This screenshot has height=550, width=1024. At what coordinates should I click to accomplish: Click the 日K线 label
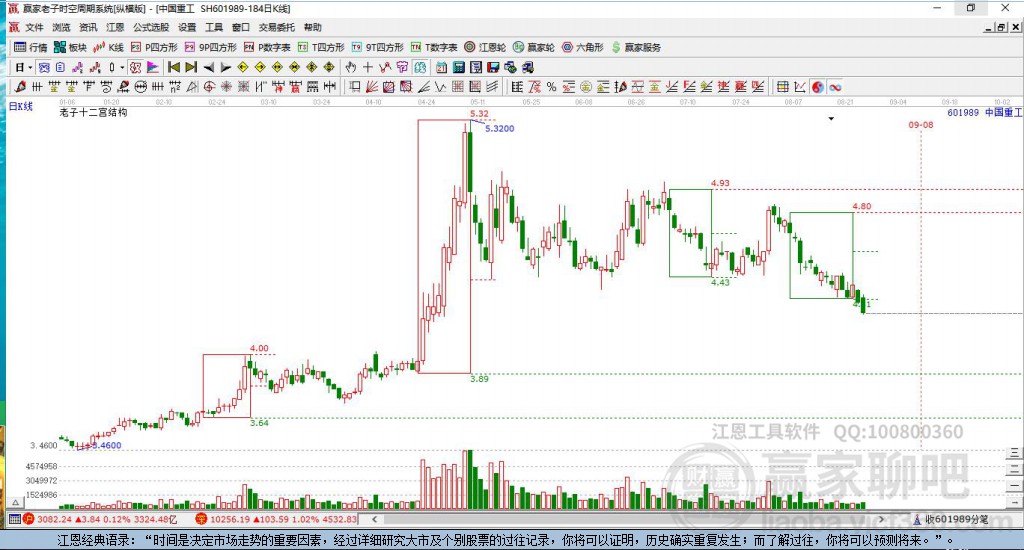(20, 106)
